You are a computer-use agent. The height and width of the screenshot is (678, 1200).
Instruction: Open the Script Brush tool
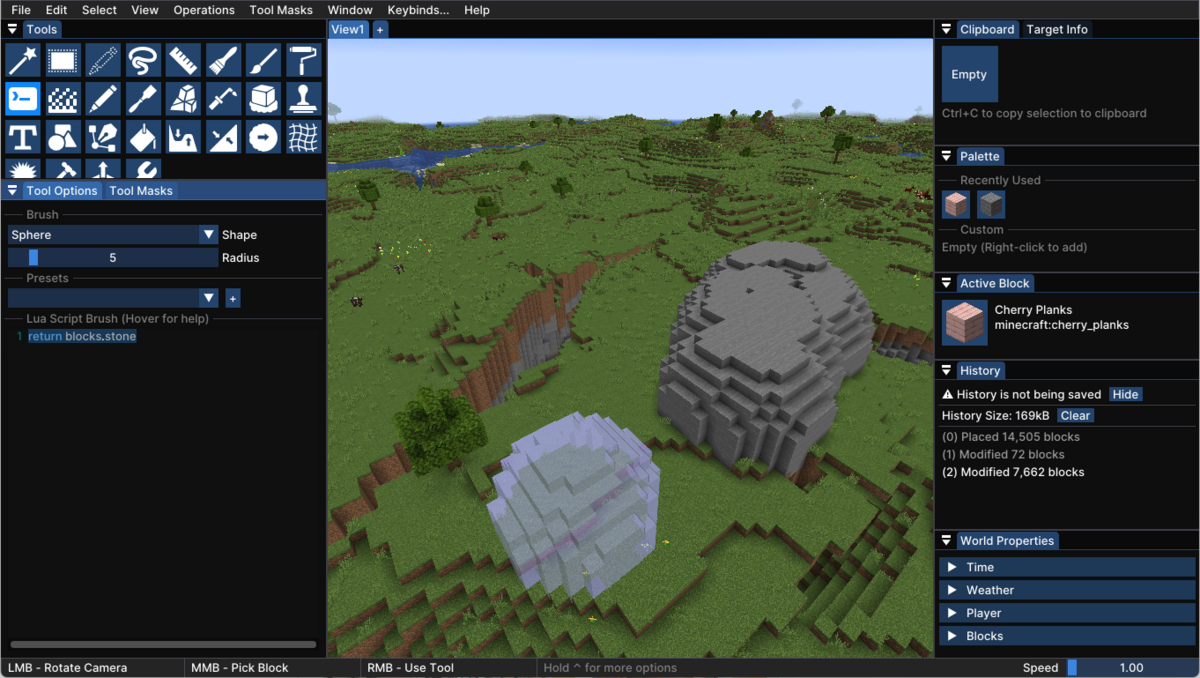(x=22, y=98)
